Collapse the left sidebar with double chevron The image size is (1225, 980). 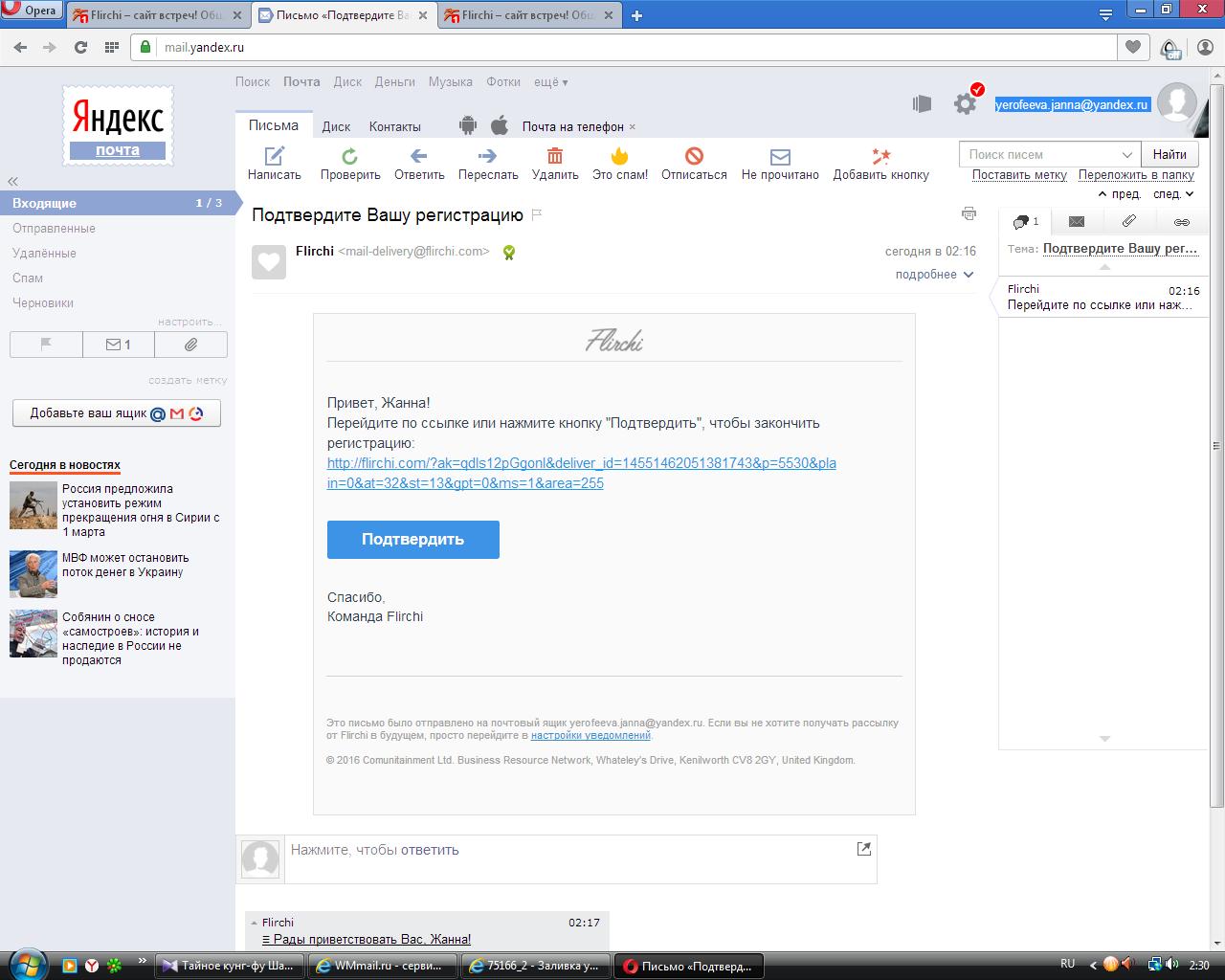pyautogui.click(x=12, y=181)
